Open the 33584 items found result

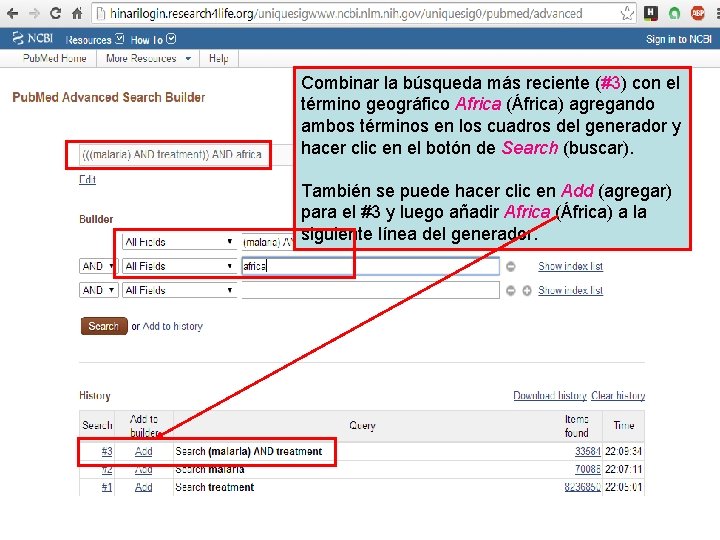(587, 451)
